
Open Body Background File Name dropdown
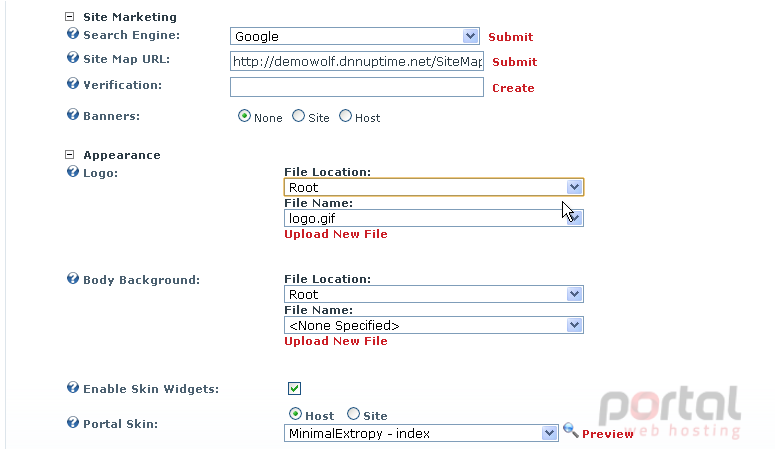point(434,325)
